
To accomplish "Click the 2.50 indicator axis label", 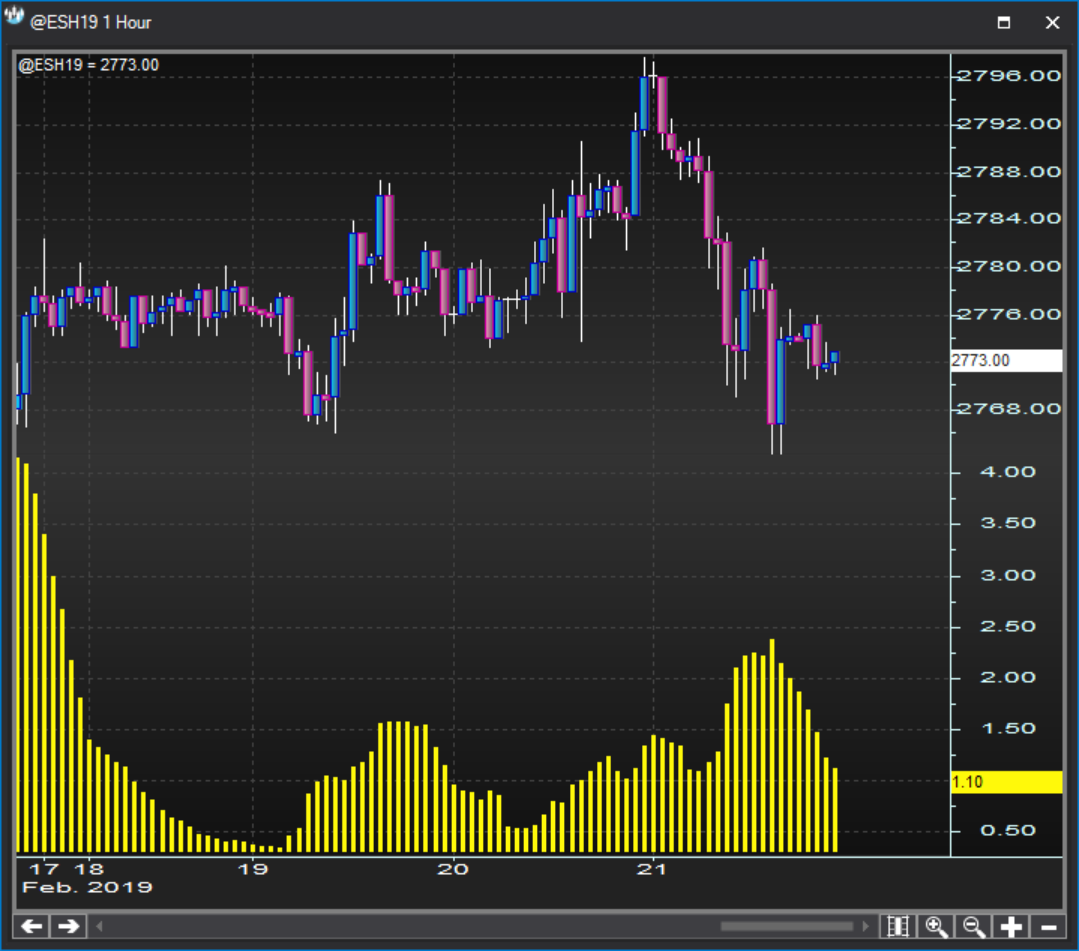I will point(1007,626).
